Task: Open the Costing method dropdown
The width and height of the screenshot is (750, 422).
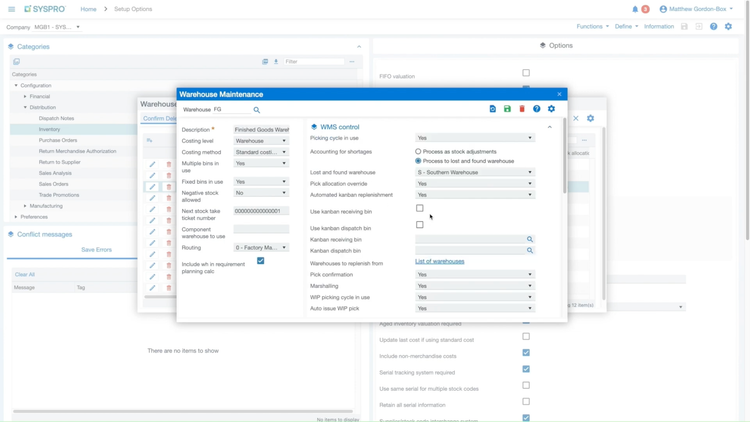Action: point(261,152)
